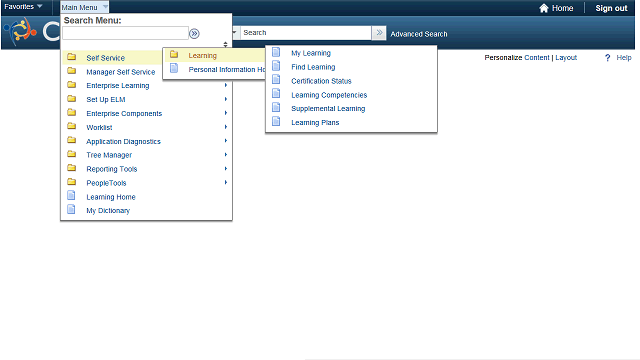Click the Sign out link
Screen dimensions: 640x360
click(611, 8)
